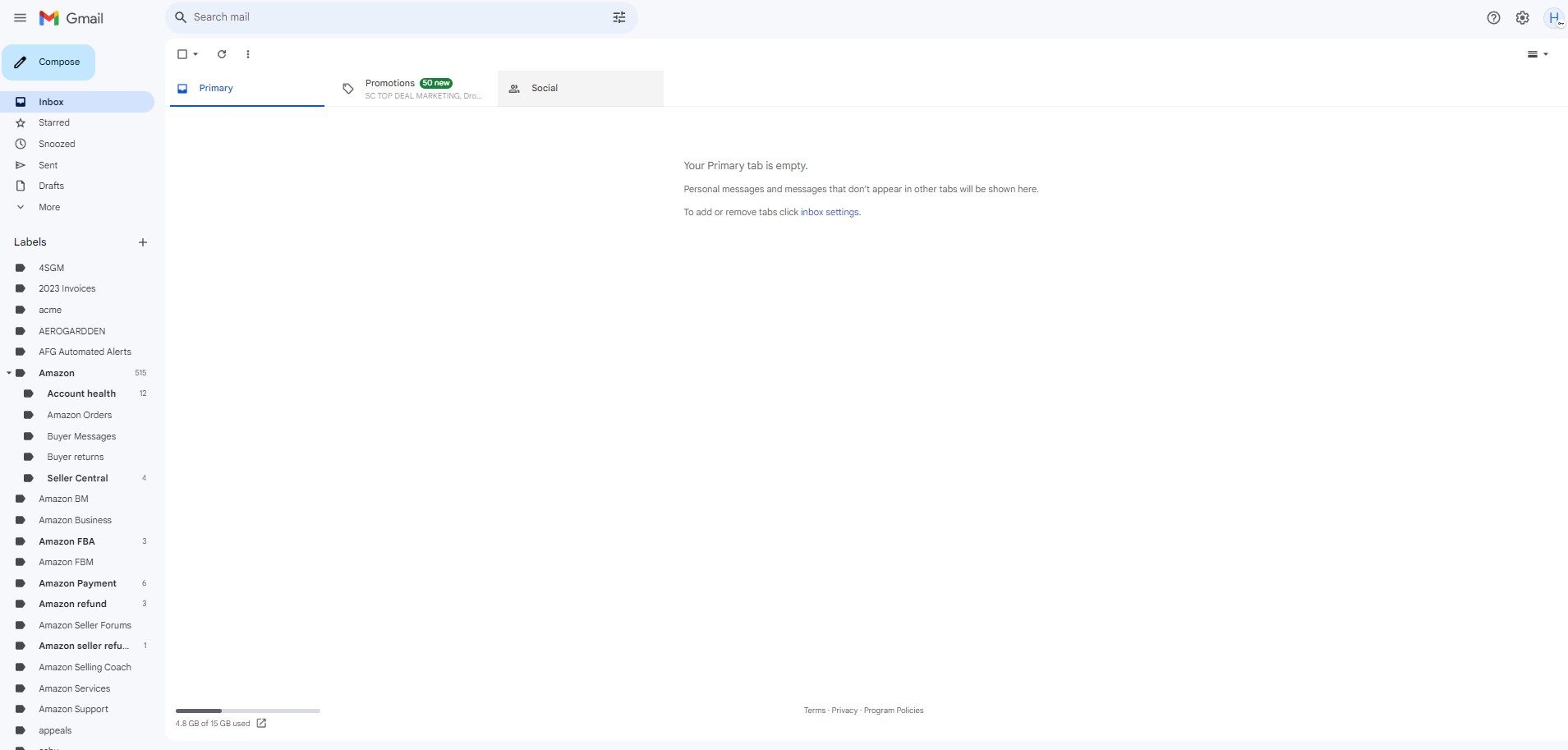Open the Starred folder

pos(77,122)
